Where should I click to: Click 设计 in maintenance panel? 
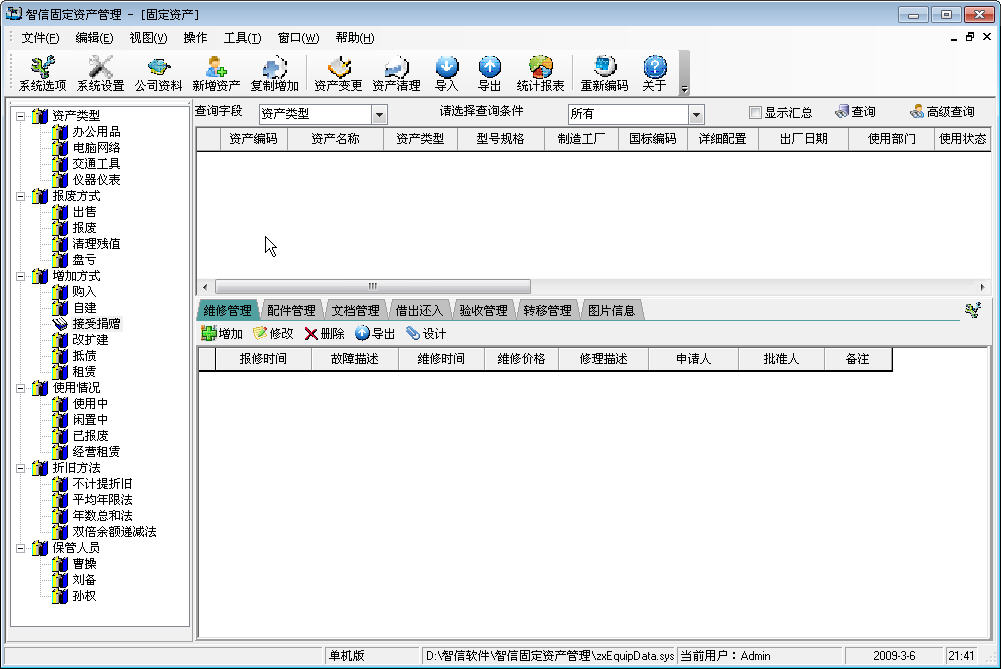click(426, 333)
